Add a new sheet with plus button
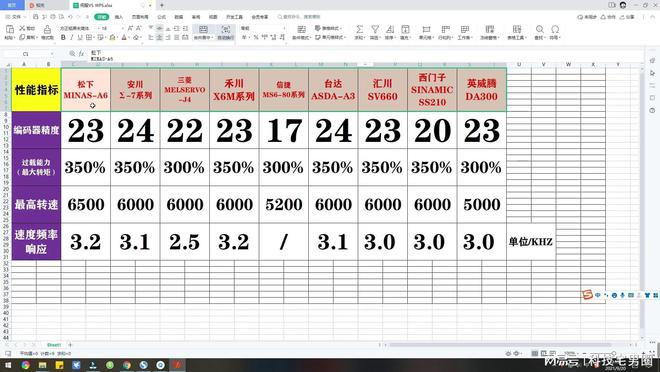This screenshot has height=372, width=660. click(70, 345)
